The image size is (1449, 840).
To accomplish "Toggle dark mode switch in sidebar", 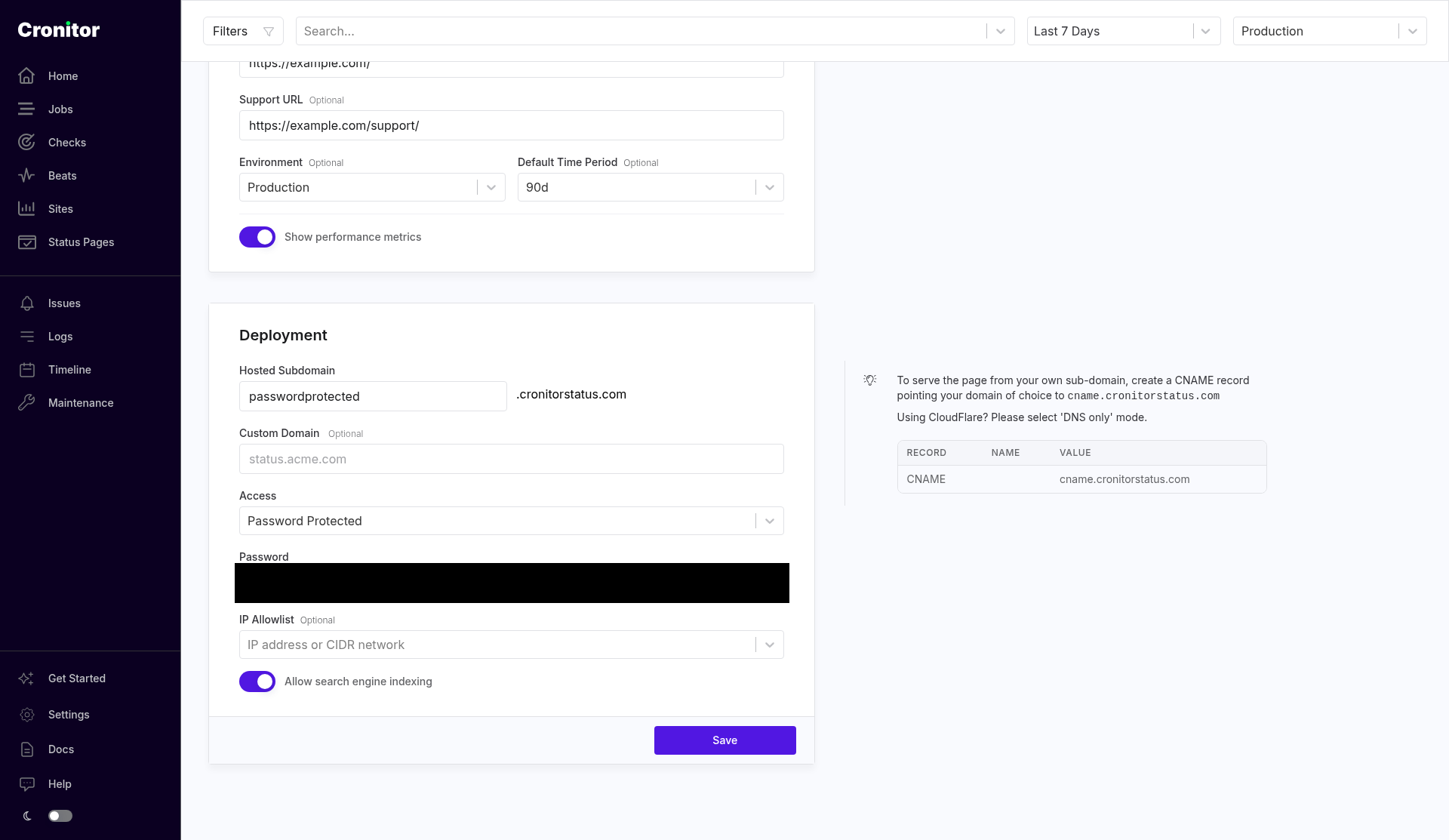I will click(60, 816).
